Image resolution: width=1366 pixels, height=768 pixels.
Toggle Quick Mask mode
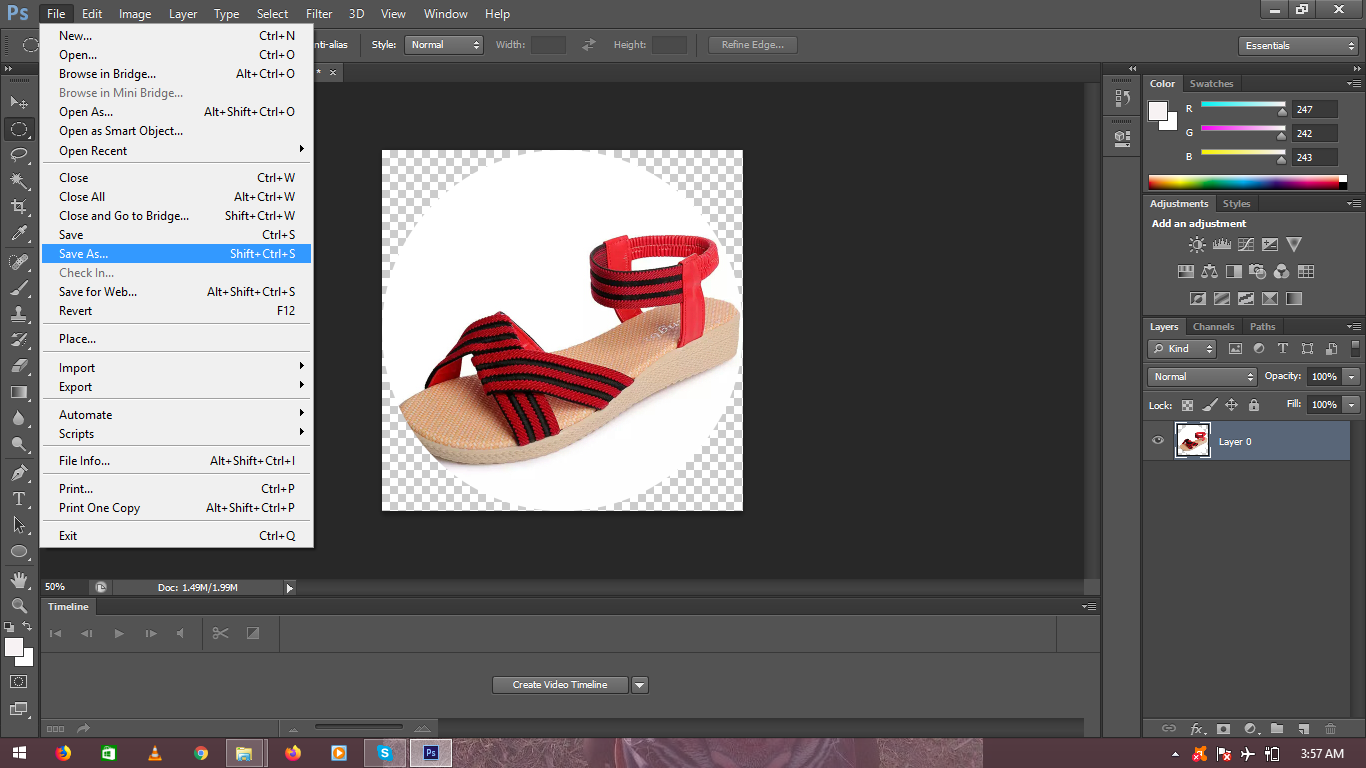click(19, 681)
